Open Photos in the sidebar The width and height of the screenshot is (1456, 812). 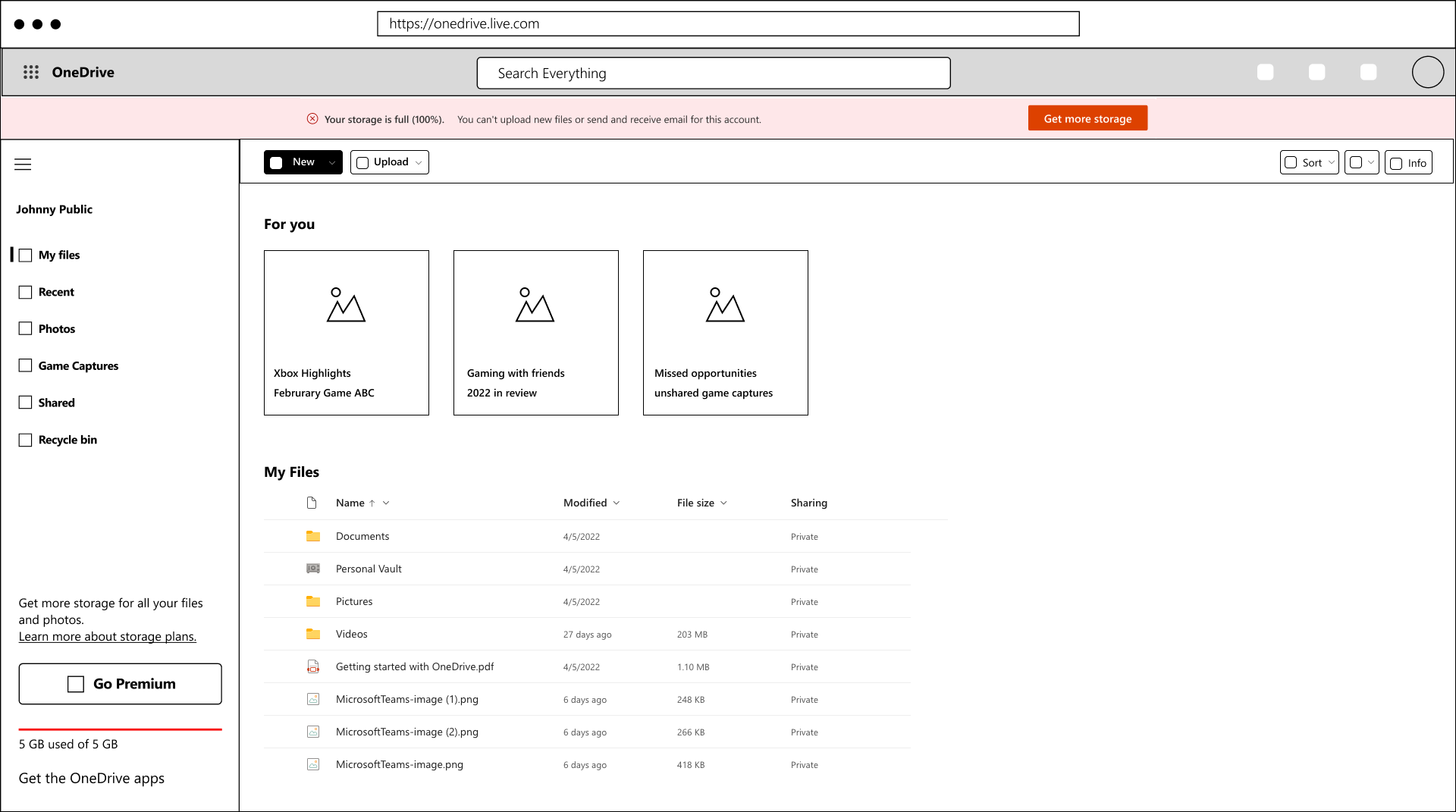(57, 329)
